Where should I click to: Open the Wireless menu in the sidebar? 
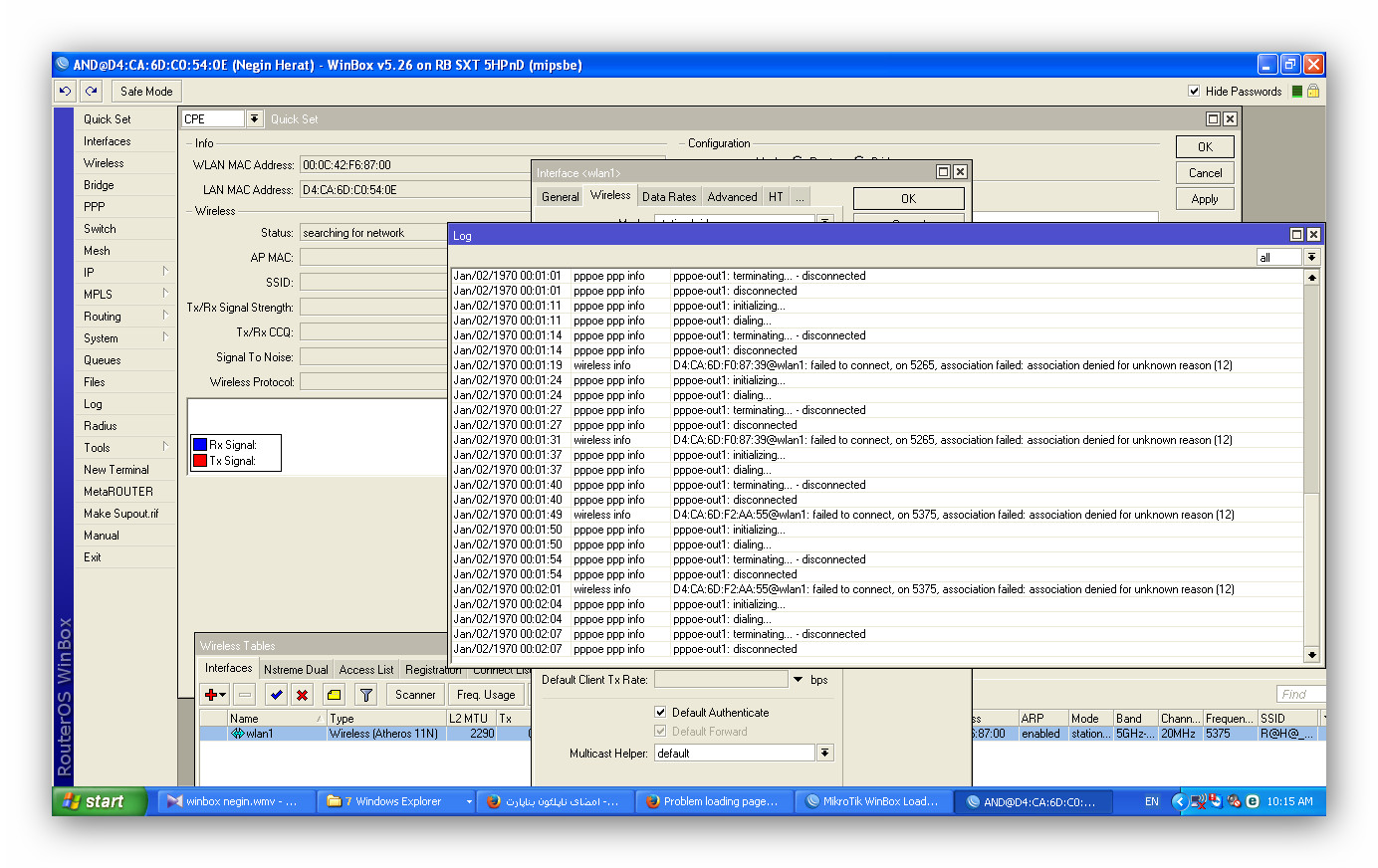pos(125,163)
